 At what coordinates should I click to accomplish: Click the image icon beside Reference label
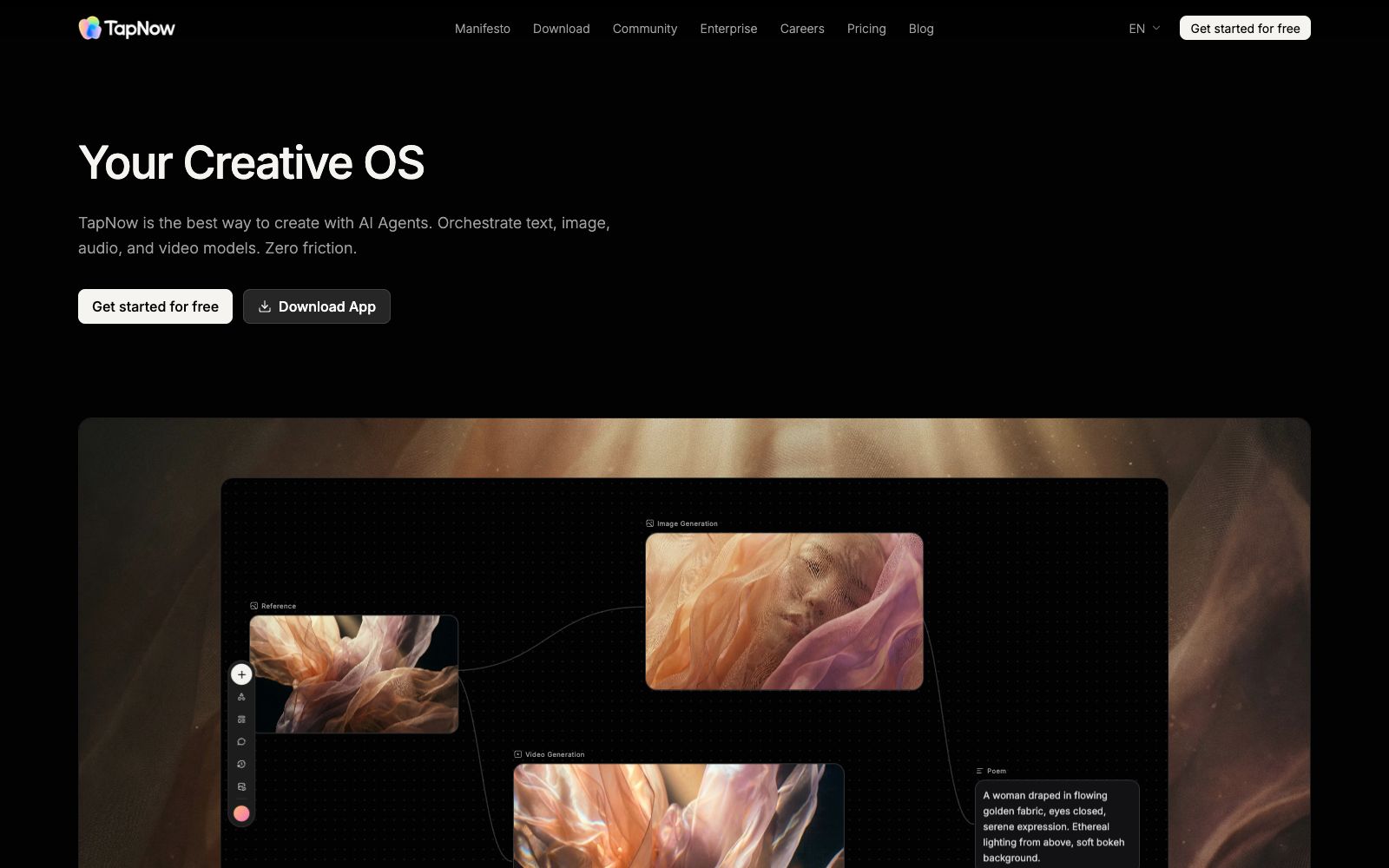click(x=253, y=606)
